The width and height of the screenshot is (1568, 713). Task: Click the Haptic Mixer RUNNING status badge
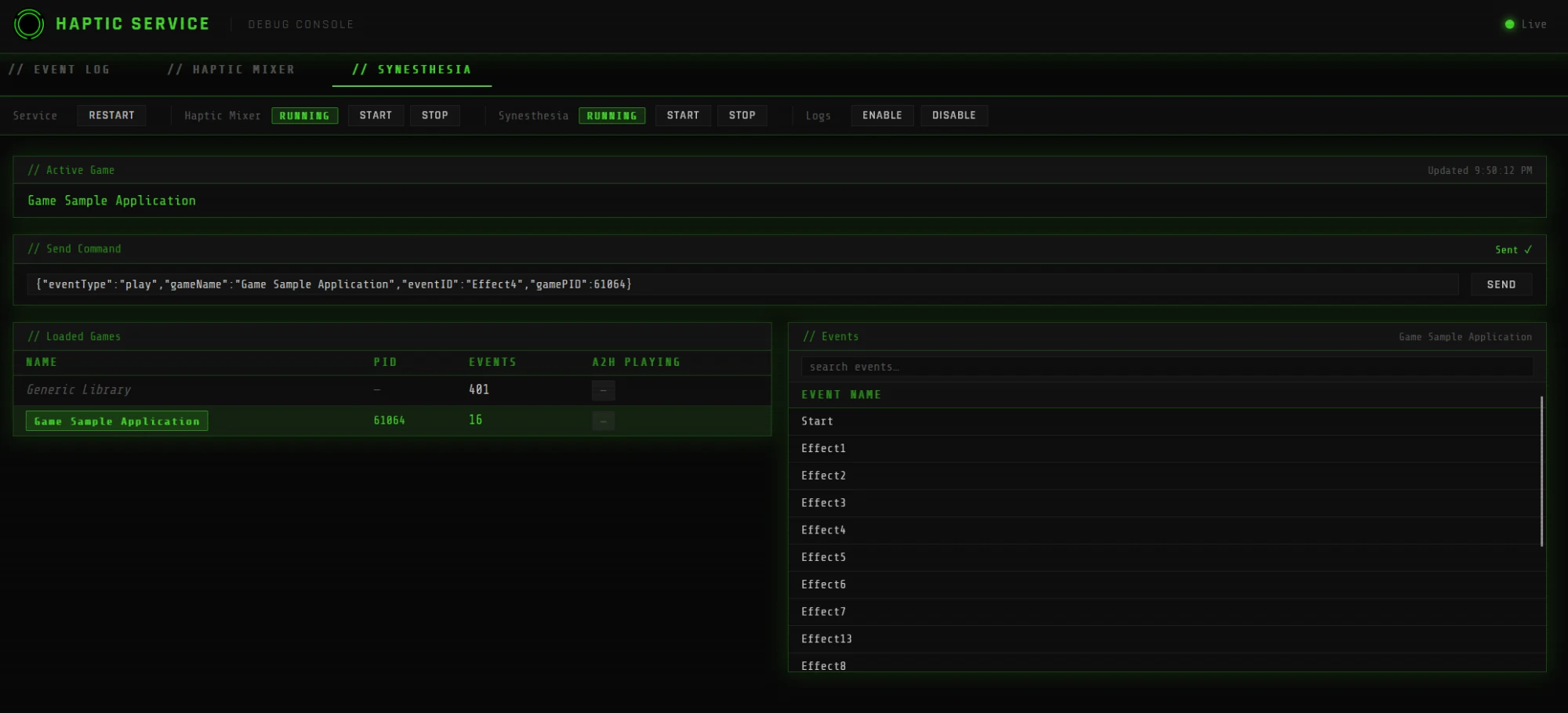pyautogui.click(x=305, y=116)
